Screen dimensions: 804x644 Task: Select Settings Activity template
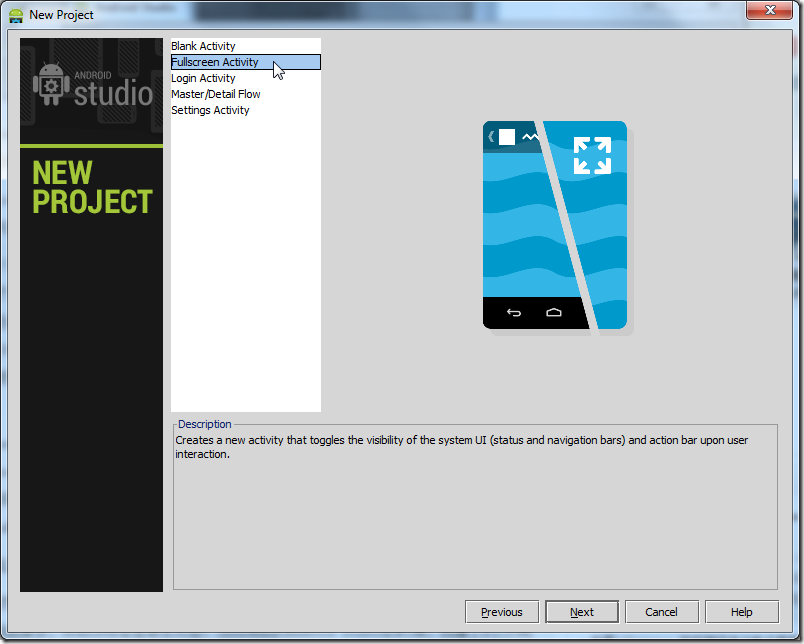coord(246,110)
